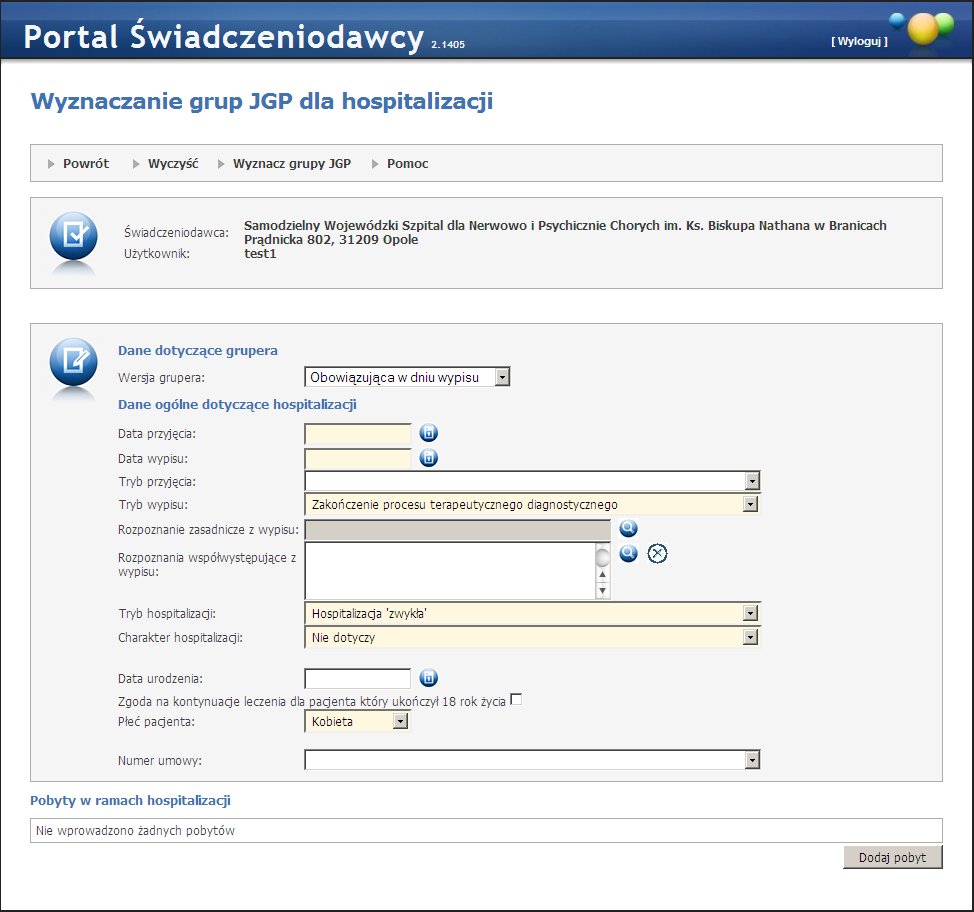
Task: Expand the Wersja grupera dropdown
Action: 502,377
